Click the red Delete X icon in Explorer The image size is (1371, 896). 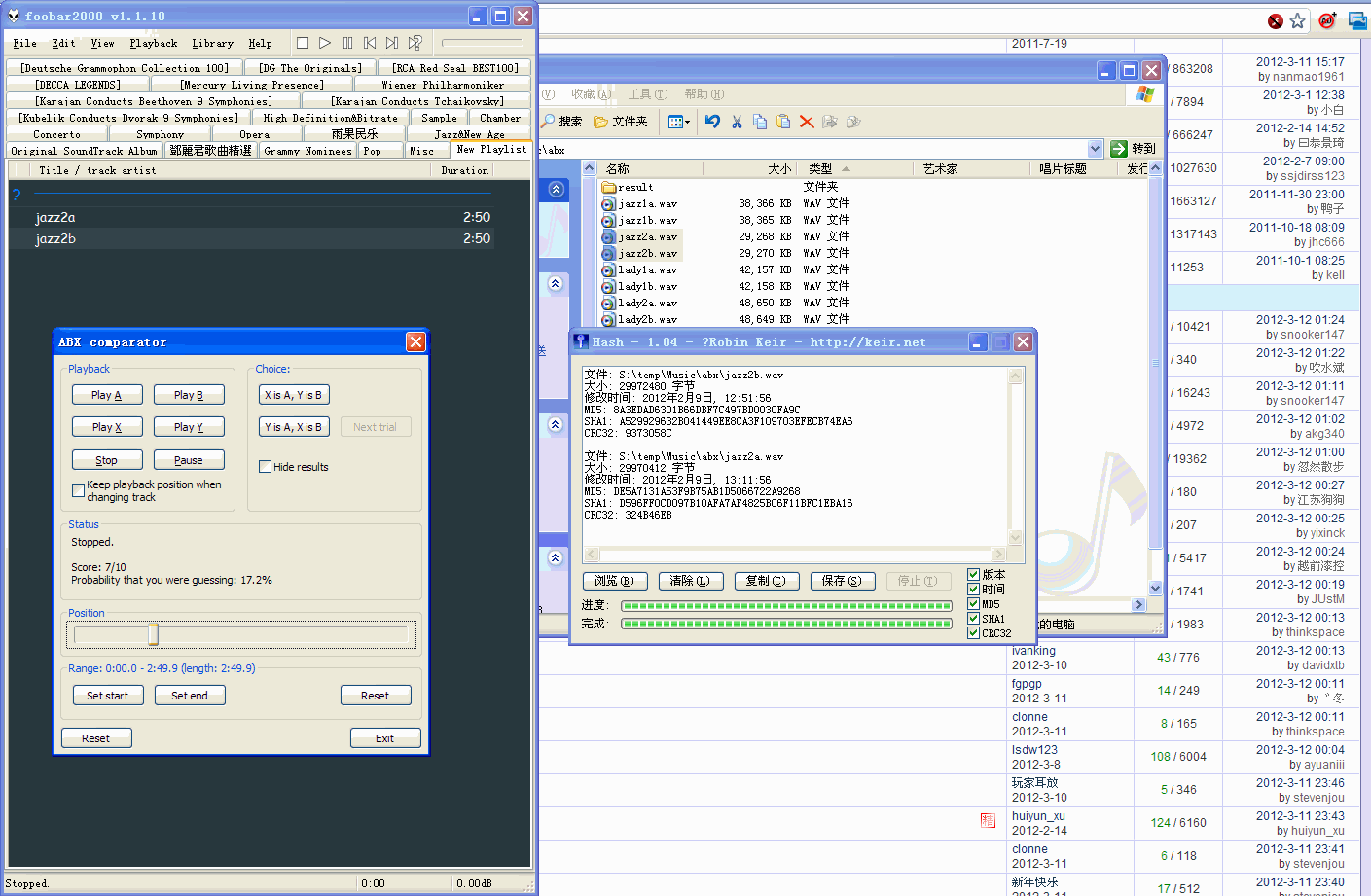(x=807, y=122)
